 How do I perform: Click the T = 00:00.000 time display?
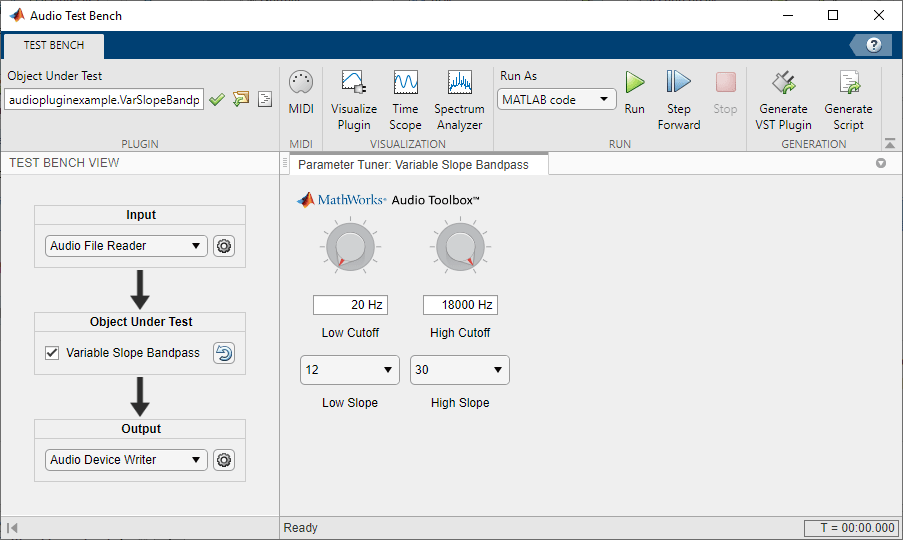852,528
